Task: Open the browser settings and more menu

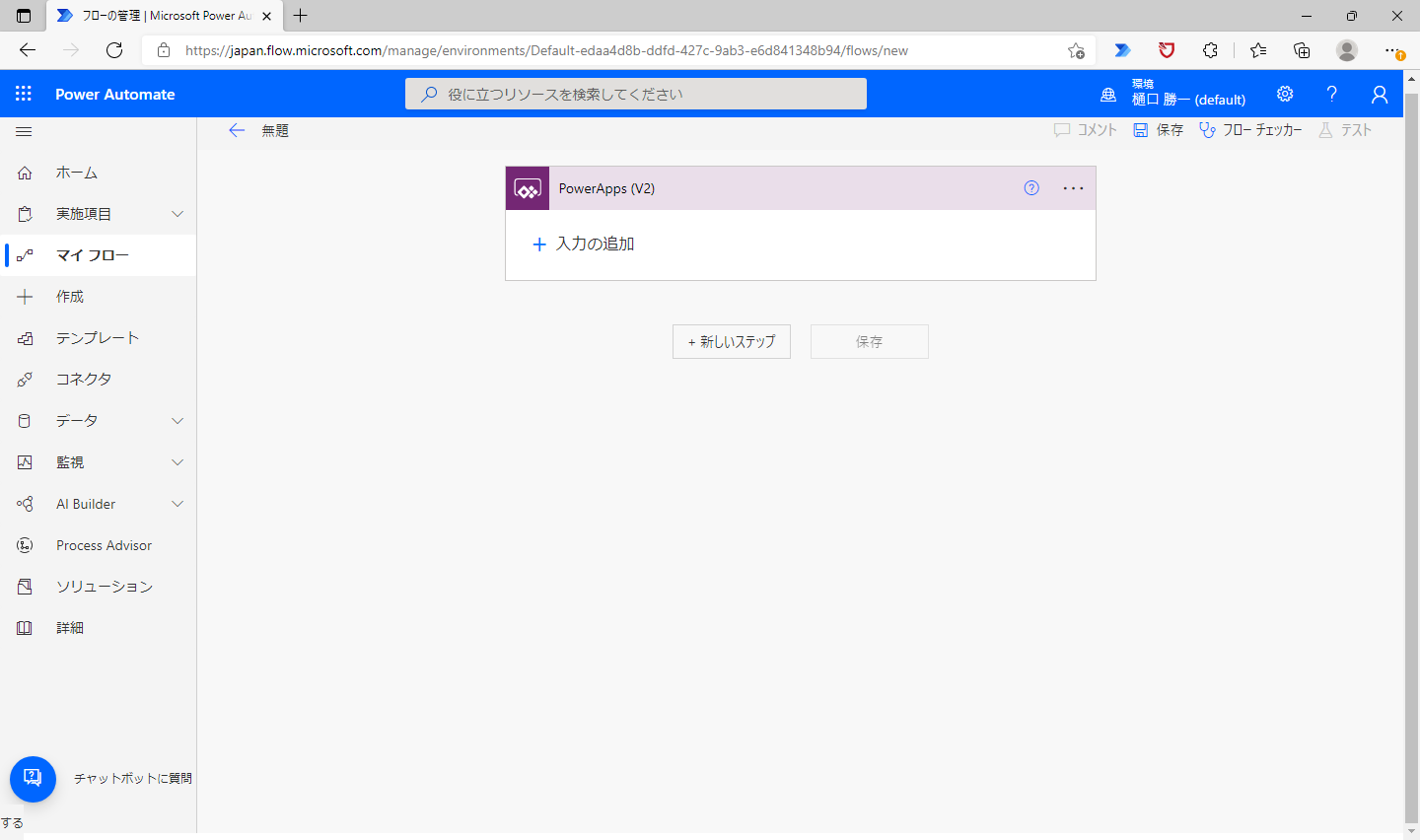Action: 1392,50
